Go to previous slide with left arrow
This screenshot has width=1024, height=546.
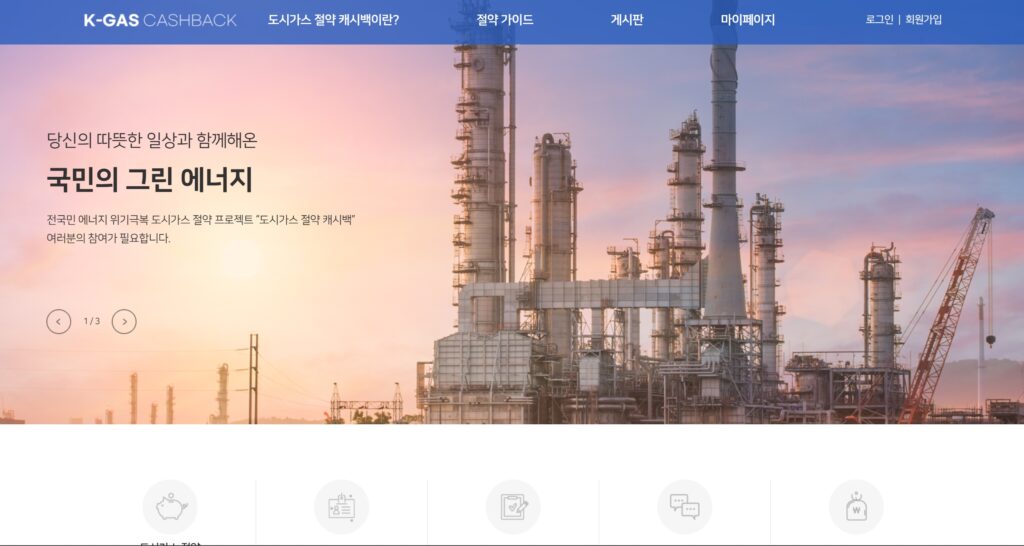(59, 321)
